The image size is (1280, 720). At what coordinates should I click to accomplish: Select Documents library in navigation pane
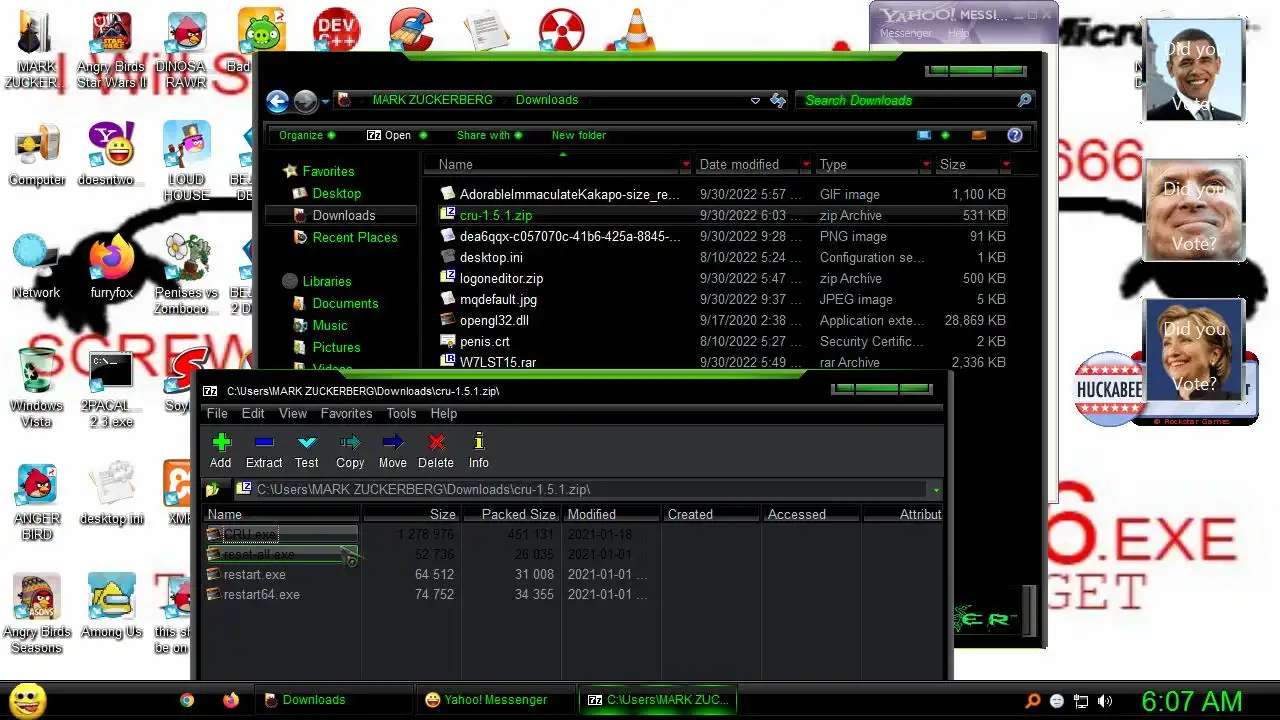pos(345,303)
